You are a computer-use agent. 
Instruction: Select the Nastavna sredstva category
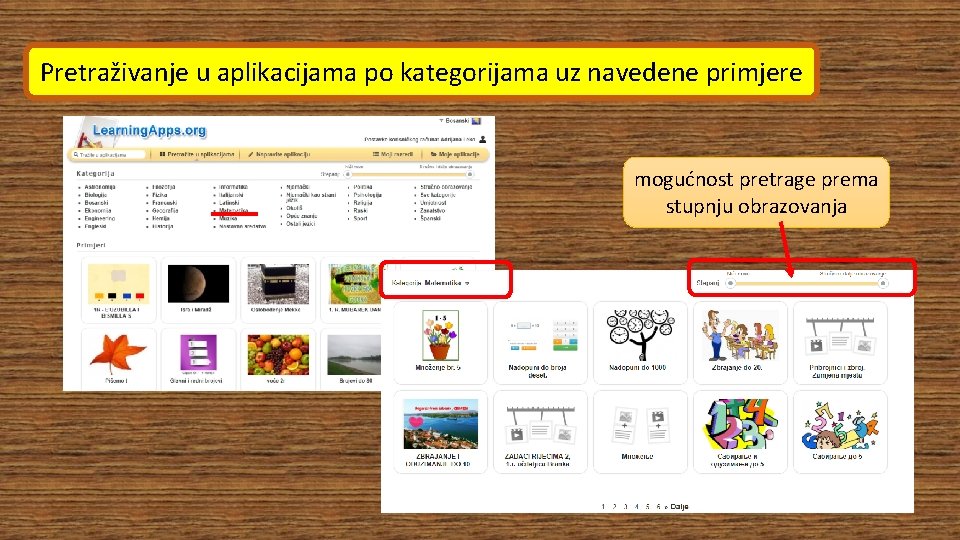(242, 227)
